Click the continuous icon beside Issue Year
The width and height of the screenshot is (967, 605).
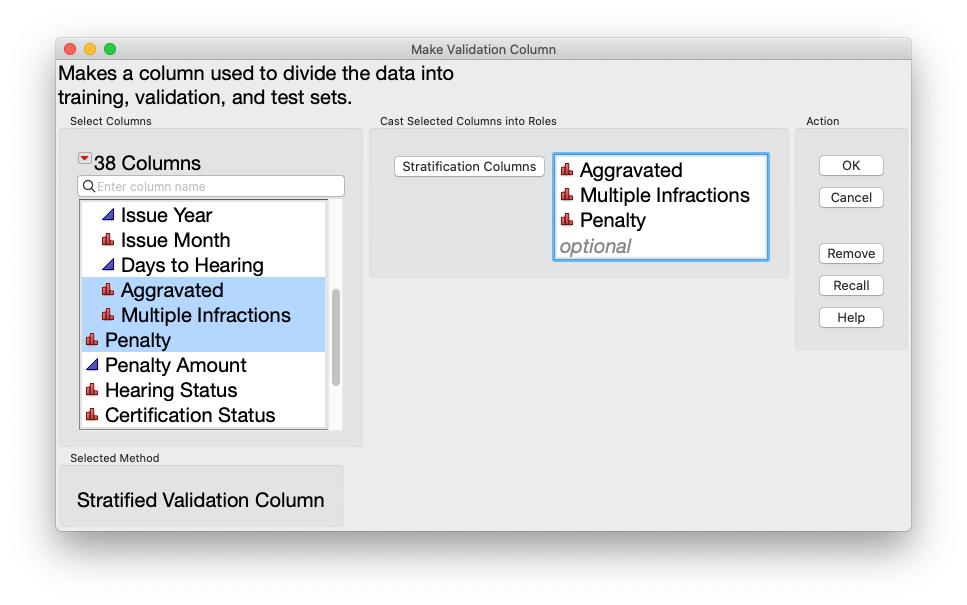pos(109,215)
